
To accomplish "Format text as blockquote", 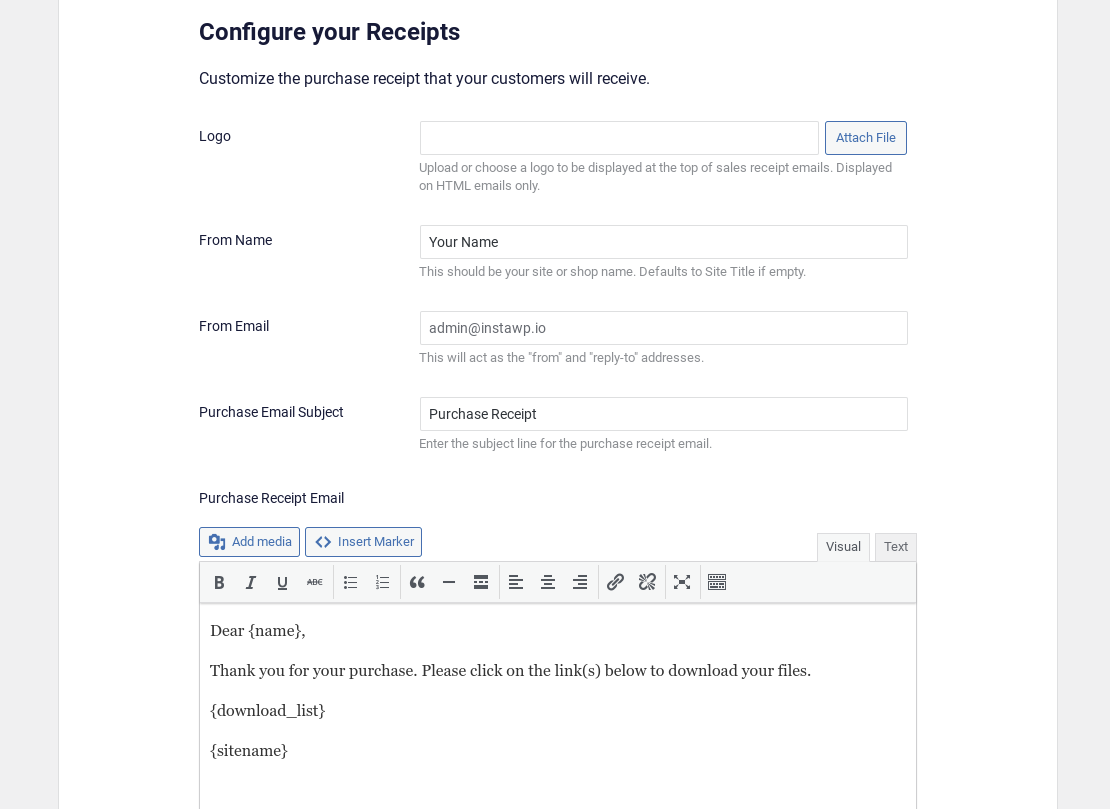I will [417, 582].
